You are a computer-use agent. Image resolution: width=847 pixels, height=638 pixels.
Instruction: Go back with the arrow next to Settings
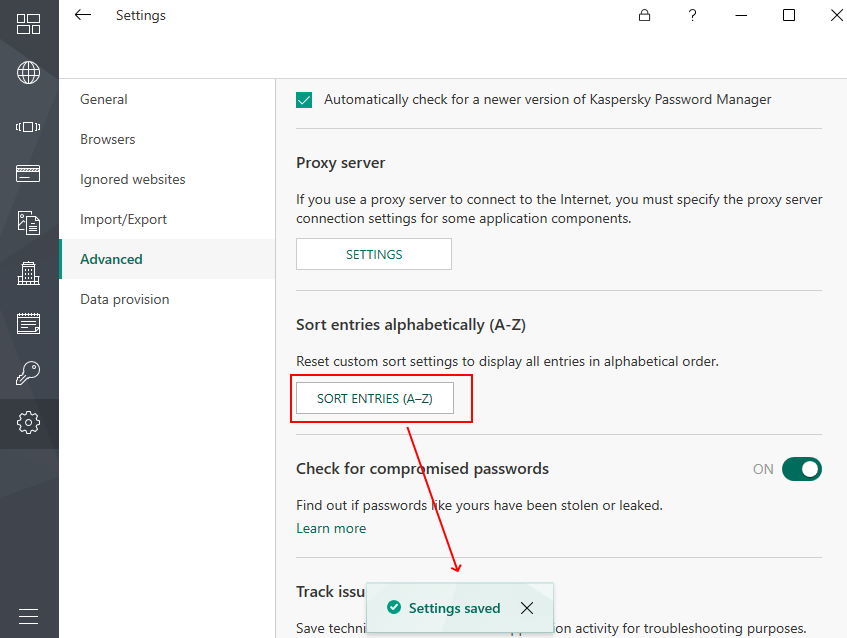coord(83,15)
